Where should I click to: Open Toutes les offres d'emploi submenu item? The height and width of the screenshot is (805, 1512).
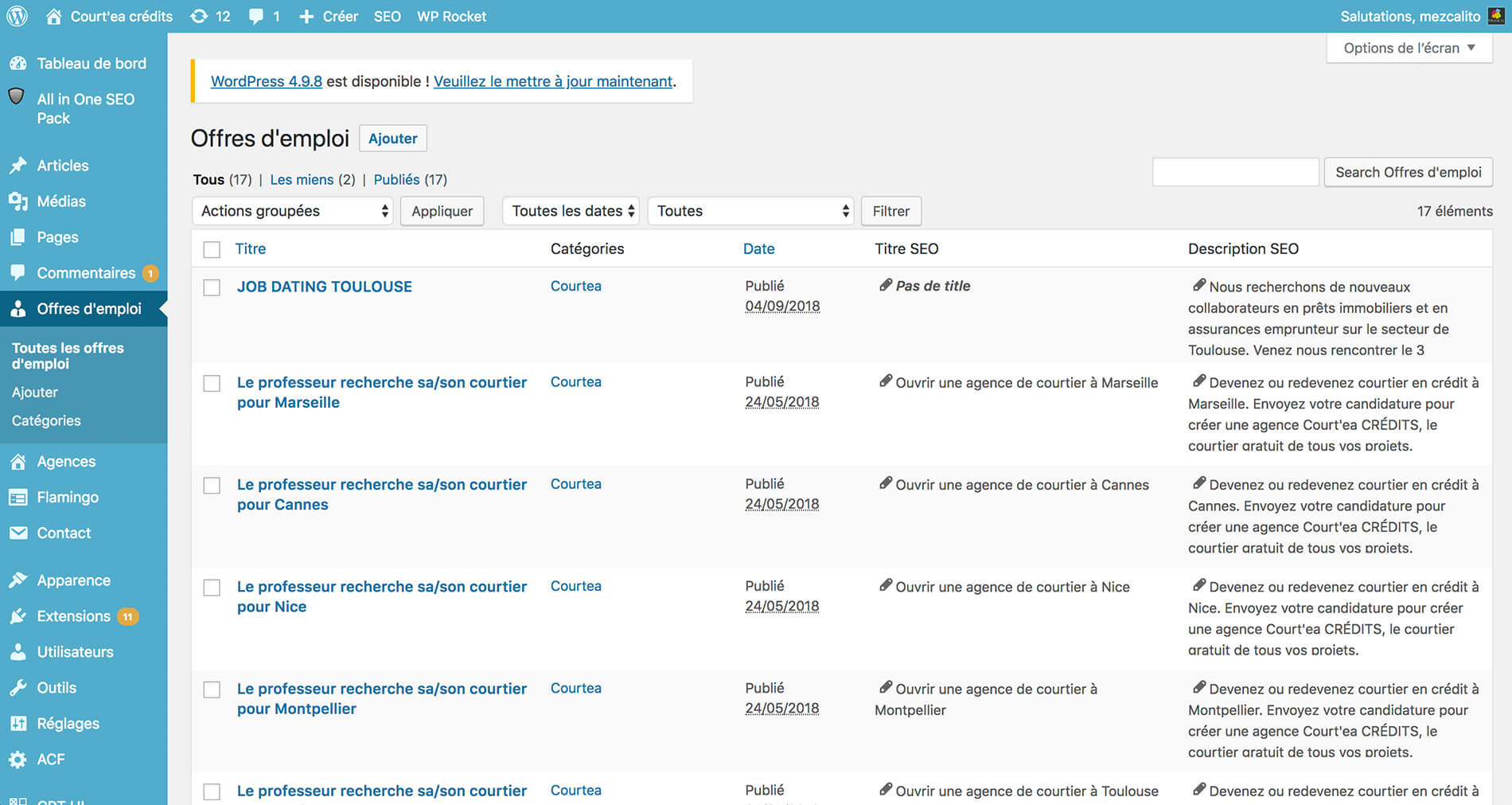click(68, 356)
